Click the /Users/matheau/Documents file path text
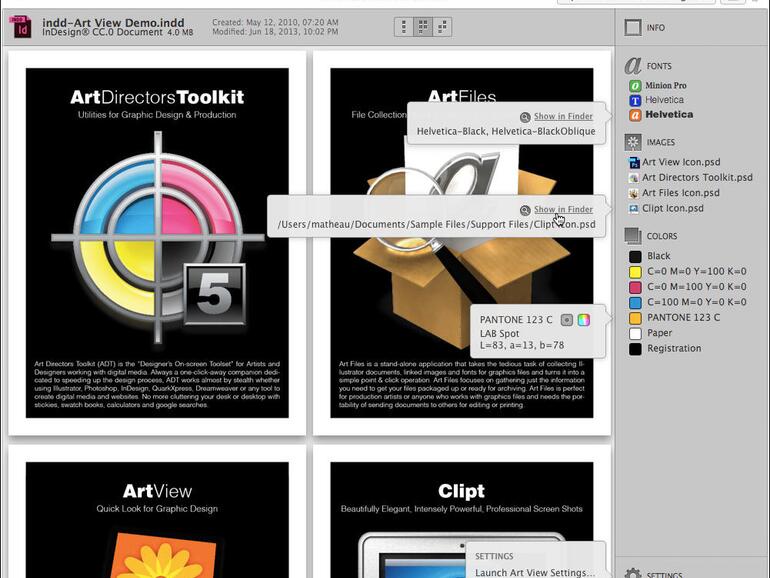The image size is (770, 578). [437, 224]
